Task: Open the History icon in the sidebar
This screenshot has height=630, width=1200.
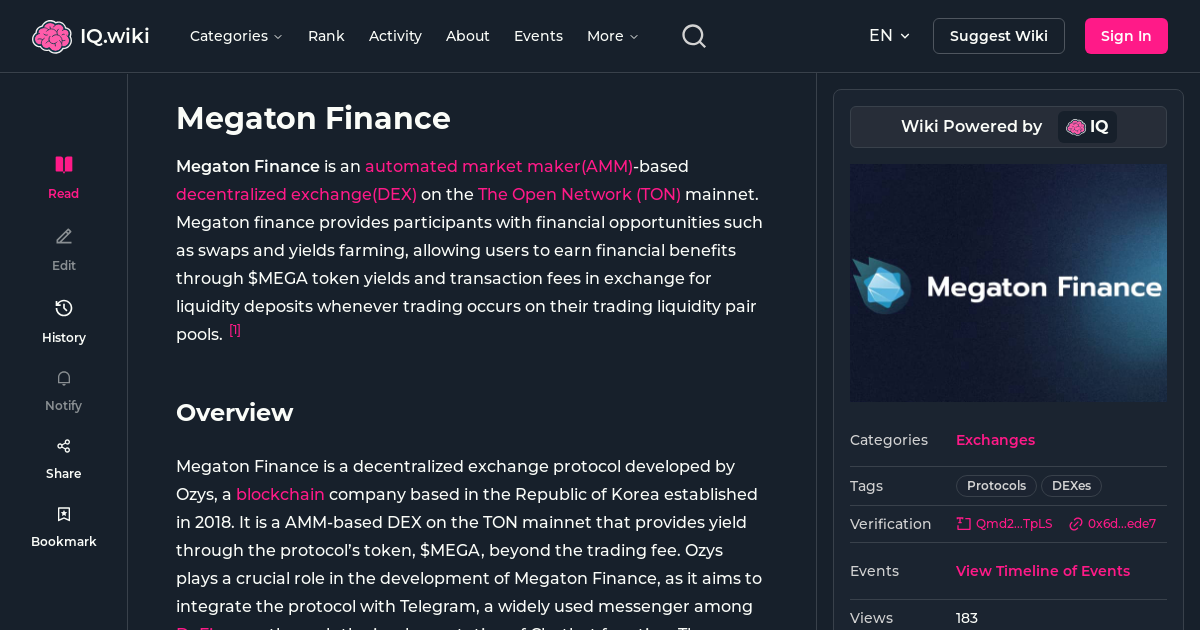Action: (63, 308)
